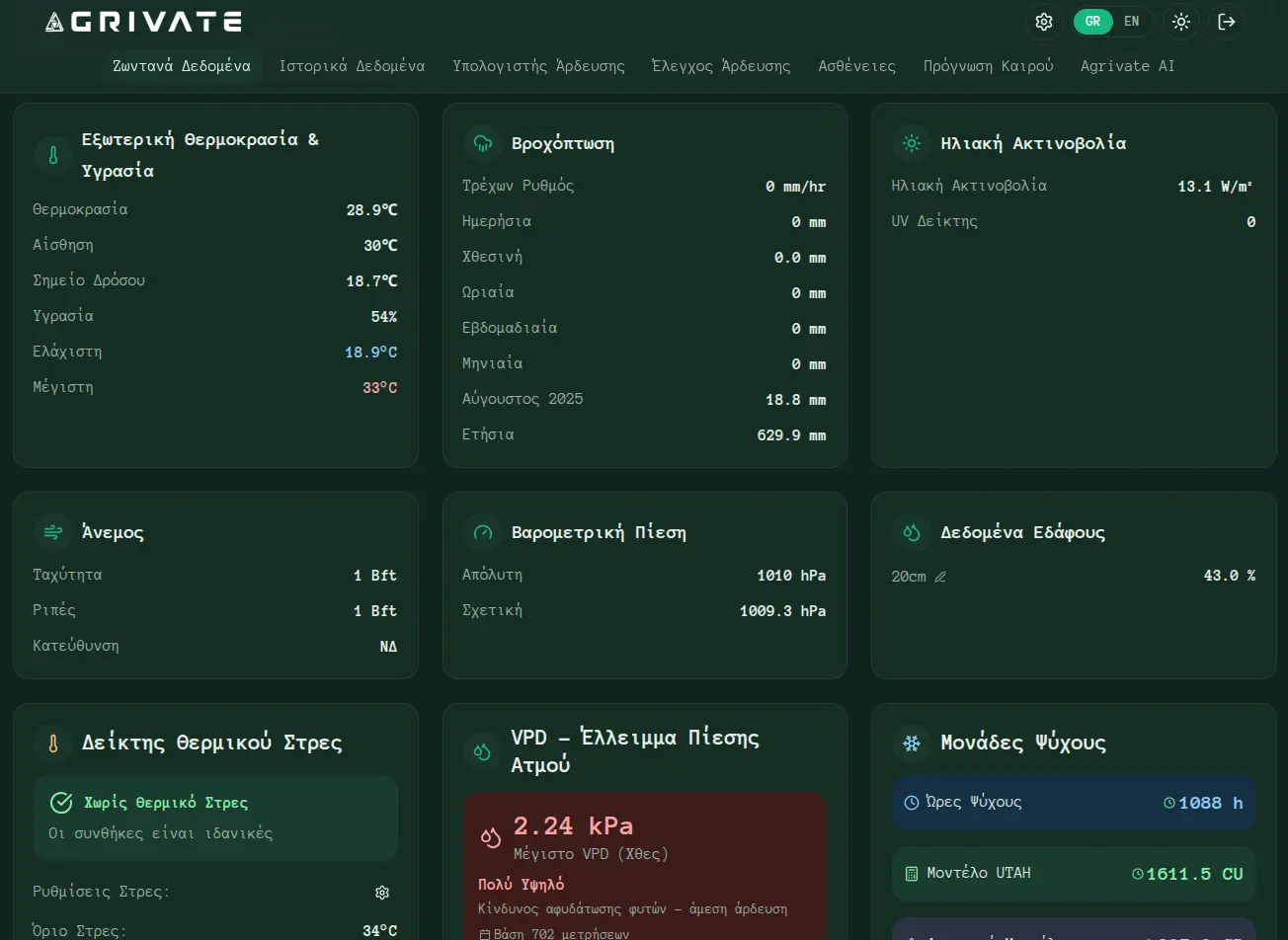Edit the 20cm soil sensor label
Viewport: 1288px width, 940px height.
click(940, 577)
